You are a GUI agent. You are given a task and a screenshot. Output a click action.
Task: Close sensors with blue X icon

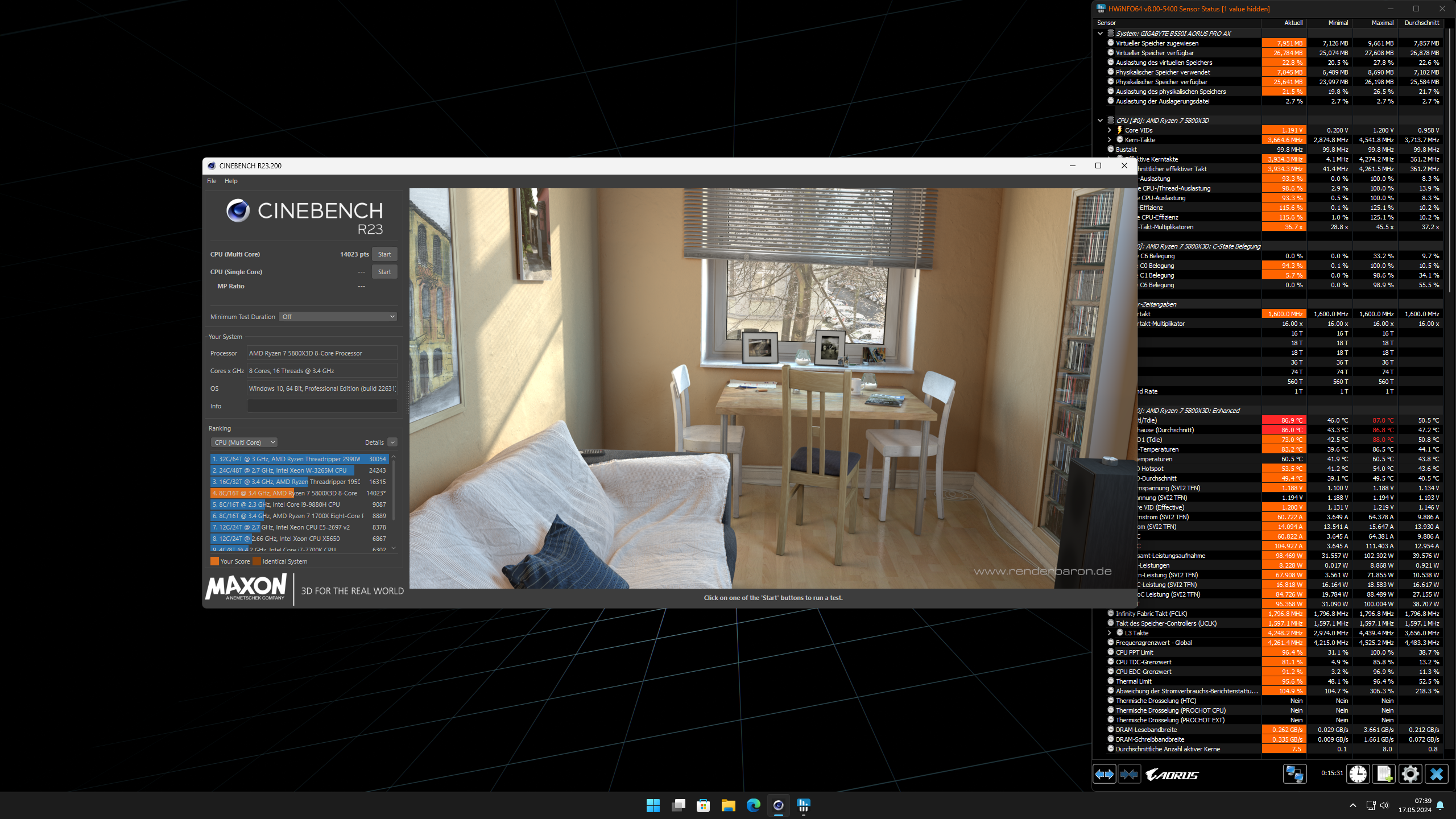point(1436,774)
